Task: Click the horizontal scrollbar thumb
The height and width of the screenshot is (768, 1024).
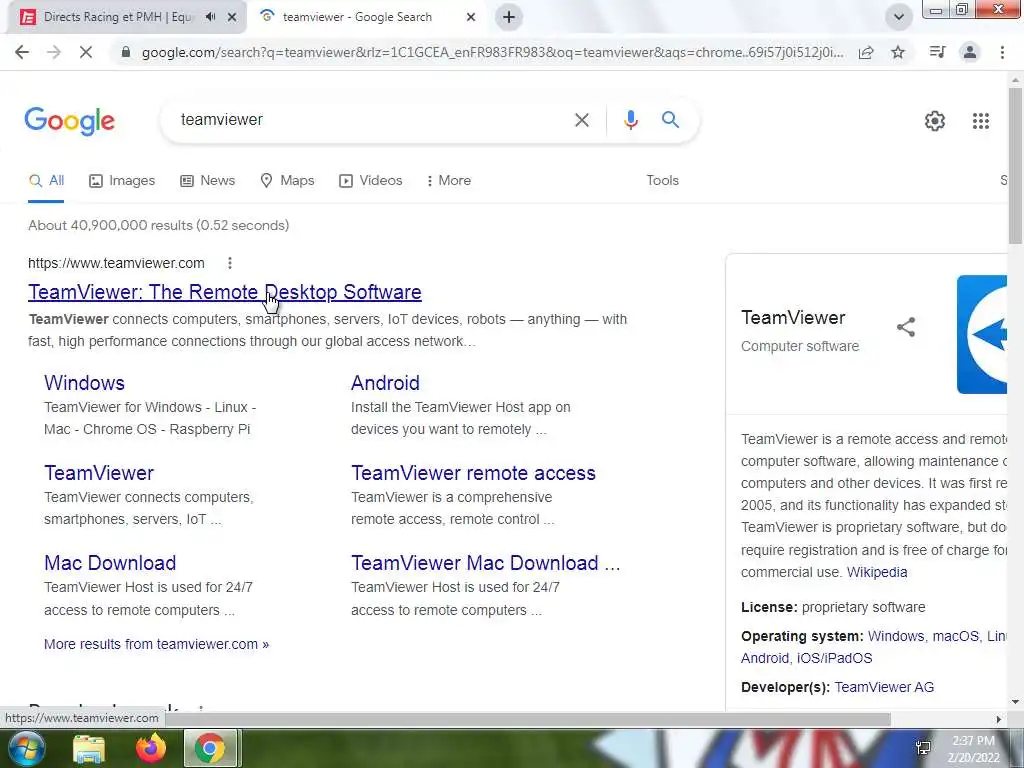Action: [x=526, y=718]
